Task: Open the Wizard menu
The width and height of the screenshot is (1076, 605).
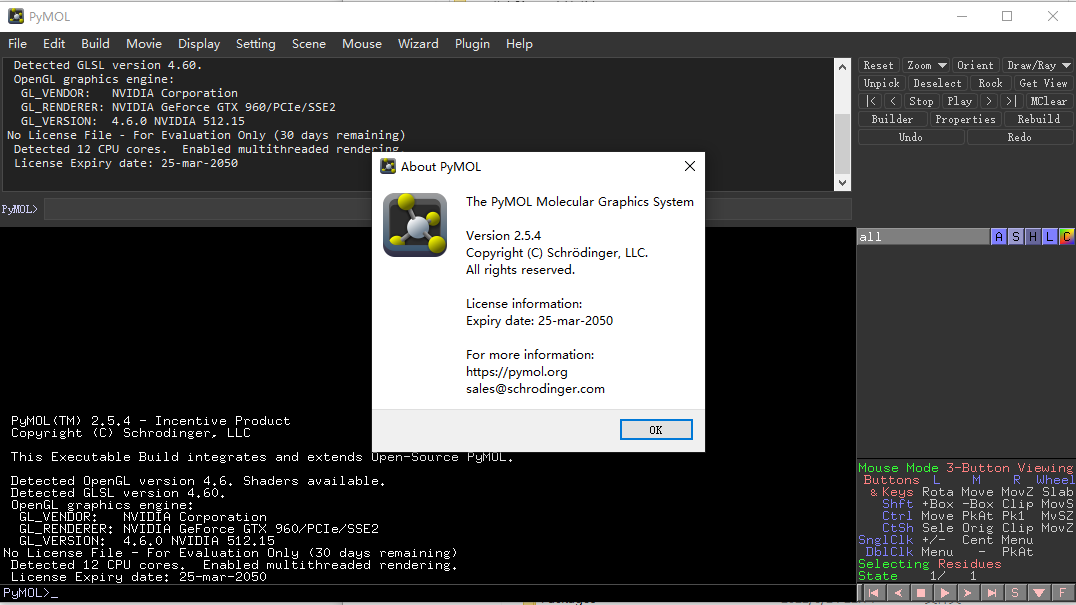Action: (418, 44)
